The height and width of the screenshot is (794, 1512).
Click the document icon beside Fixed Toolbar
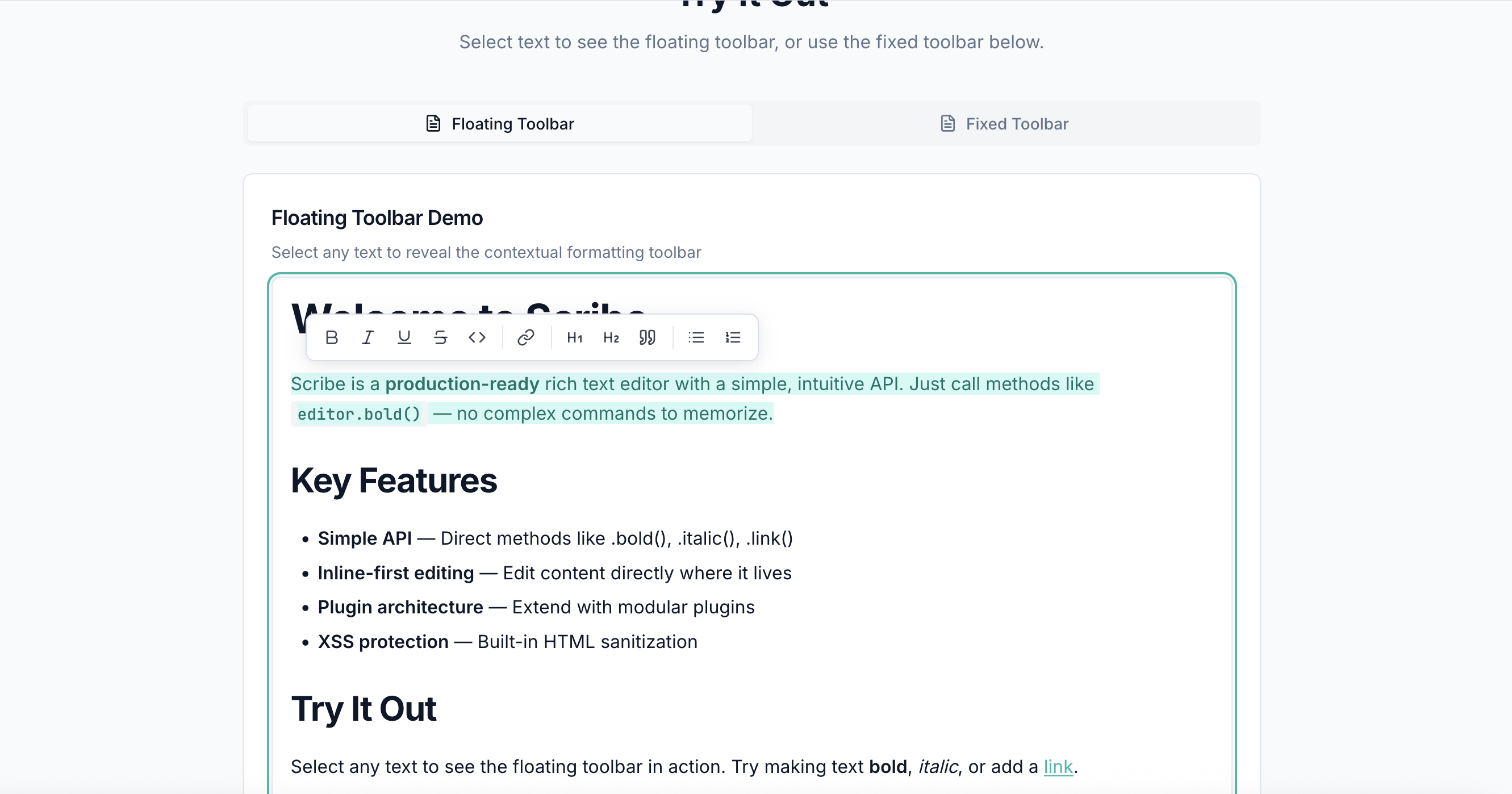click(946, 123)
